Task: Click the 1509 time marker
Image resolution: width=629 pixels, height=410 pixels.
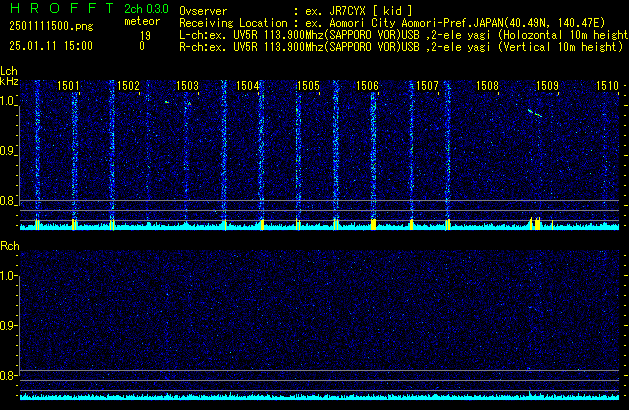Action: point(548,86)
